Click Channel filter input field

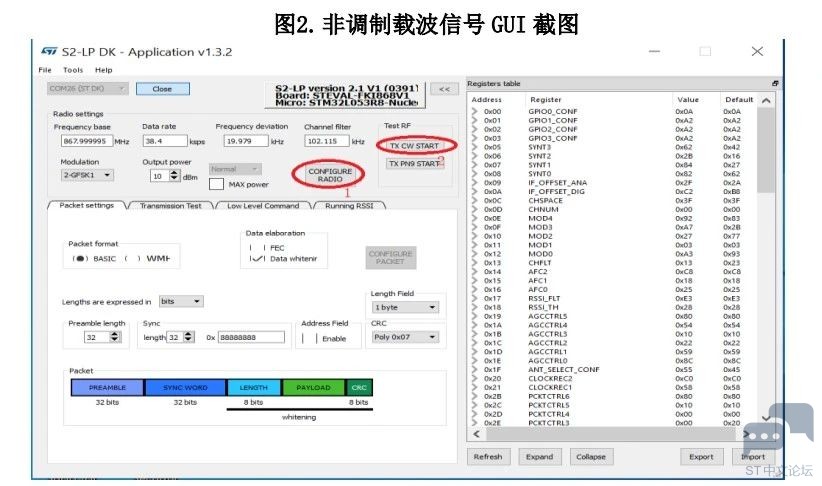pyautogui.click(x=327, y=141)
